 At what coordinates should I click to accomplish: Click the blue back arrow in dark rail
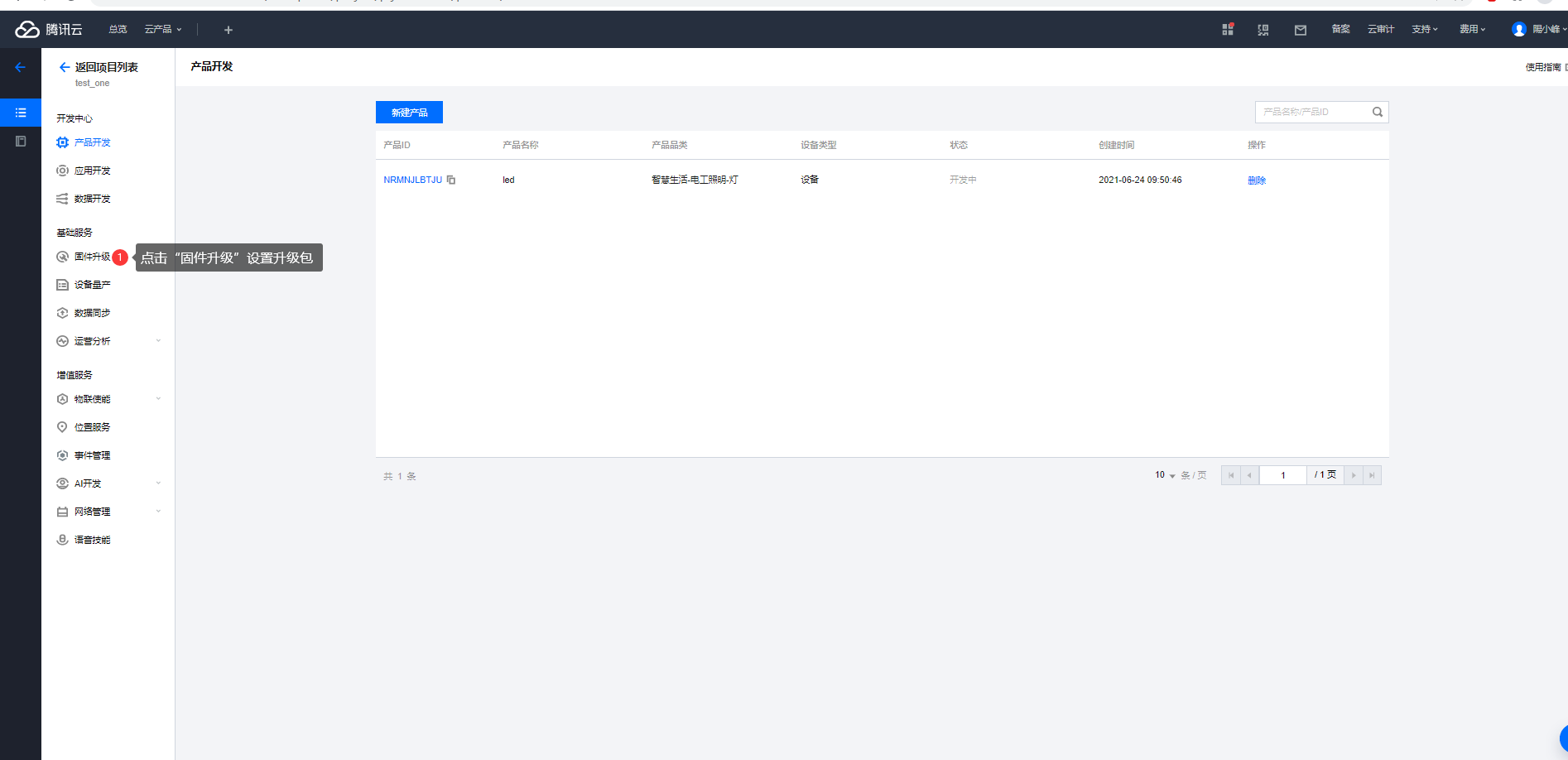(x=21, y=67)
